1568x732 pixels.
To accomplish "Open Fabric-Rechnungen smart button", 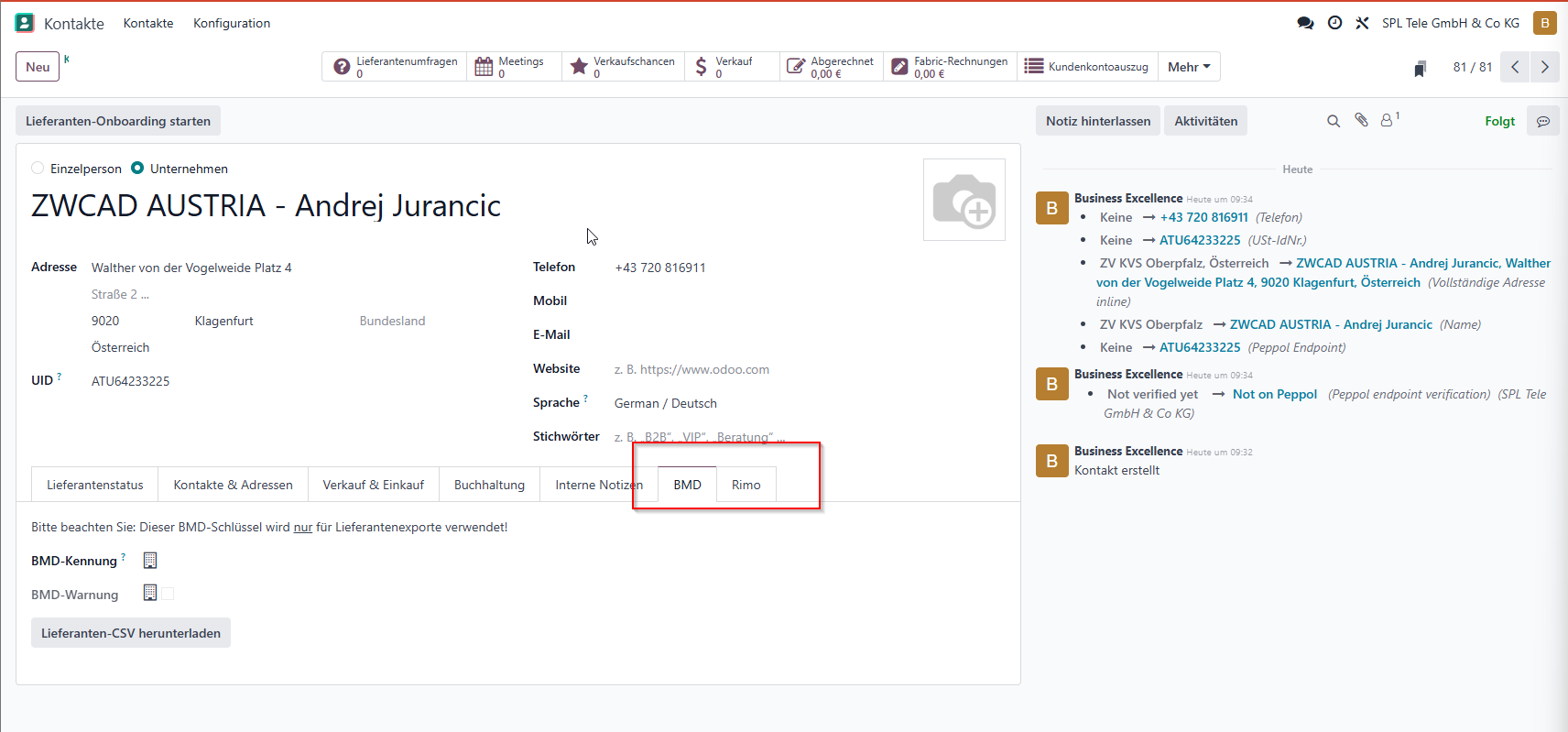I will [950, 67].
